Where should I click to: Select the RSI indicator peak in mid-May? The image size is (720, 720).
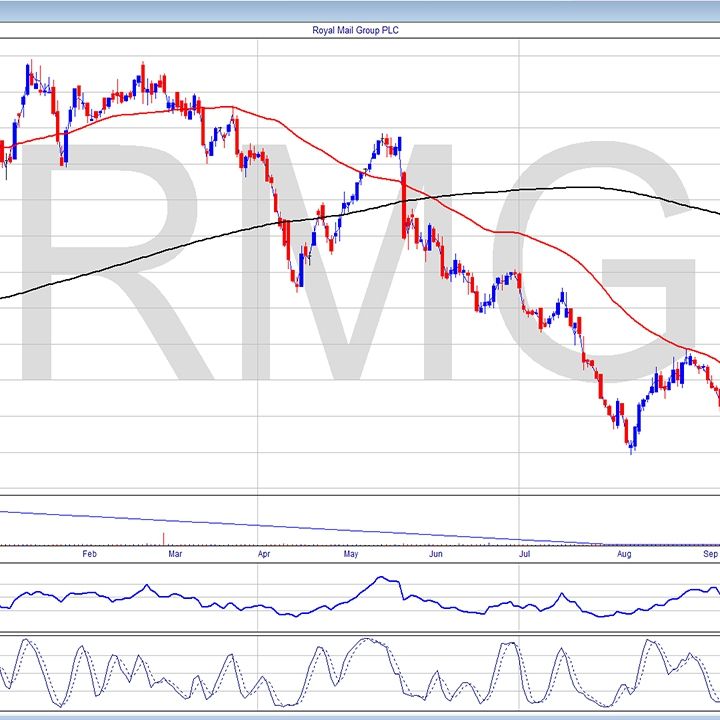[x=381, y=578]
